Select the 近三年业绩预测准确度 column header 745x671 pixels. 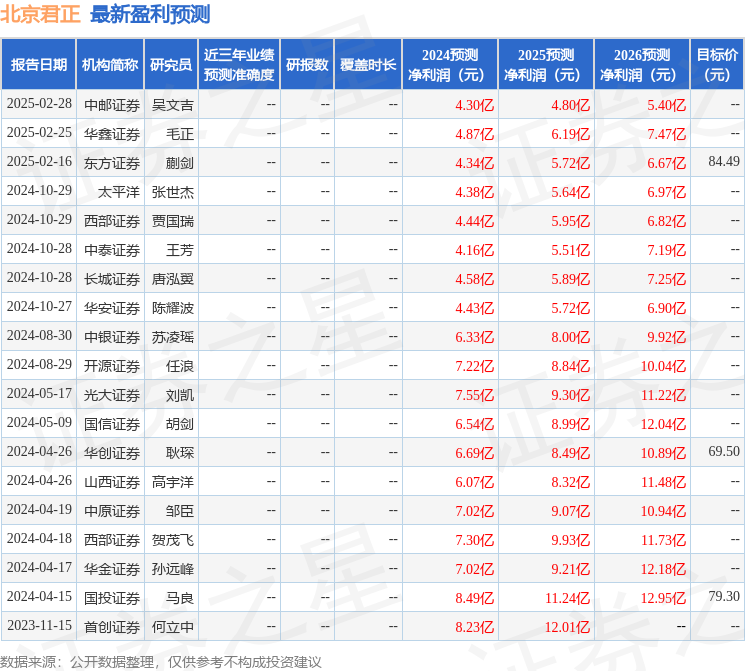(x=239, y=65)
